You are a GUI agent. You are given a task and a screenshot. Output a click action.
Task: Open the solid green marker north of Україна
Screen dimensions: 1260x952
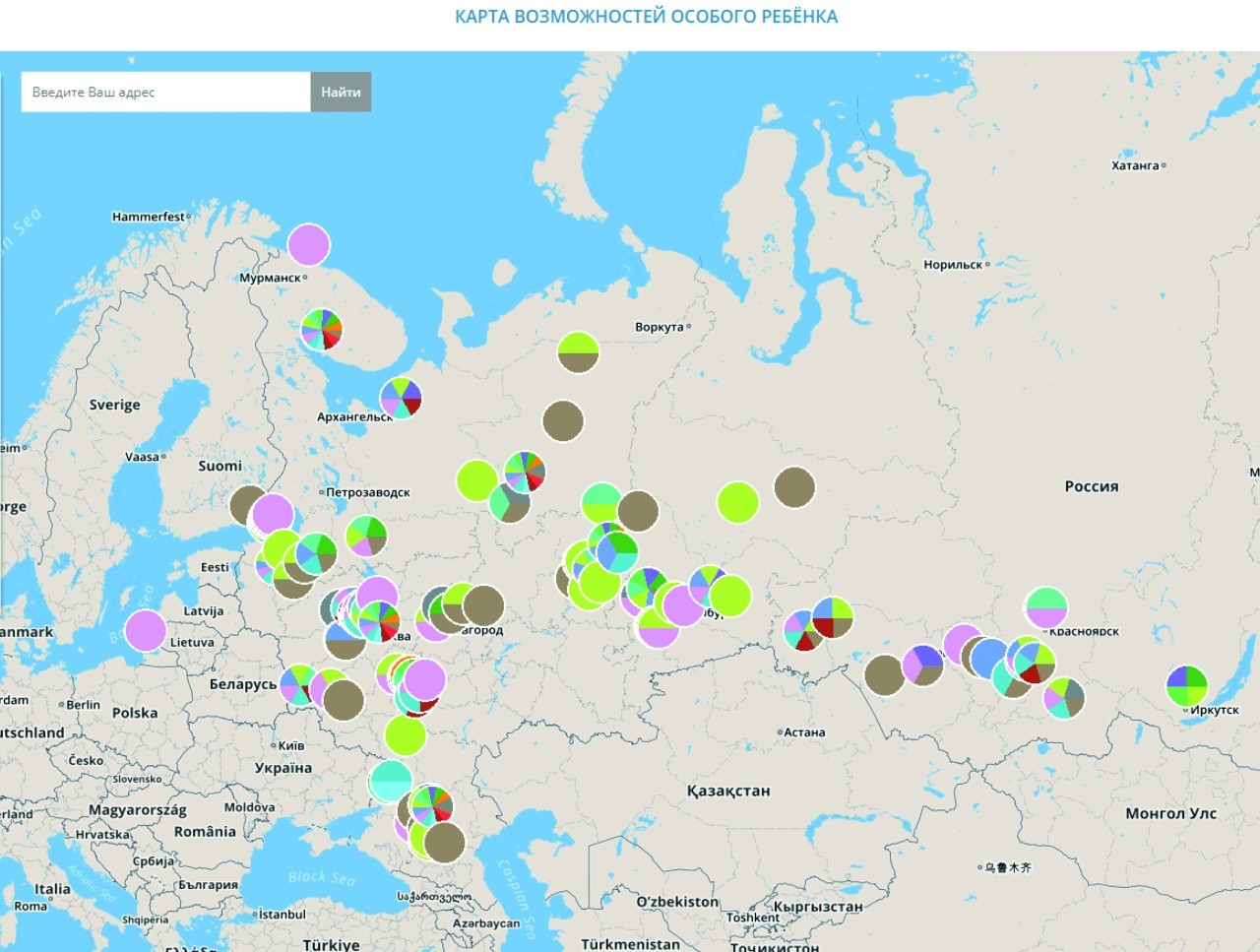pyautogui.click(x=405, y=735)
